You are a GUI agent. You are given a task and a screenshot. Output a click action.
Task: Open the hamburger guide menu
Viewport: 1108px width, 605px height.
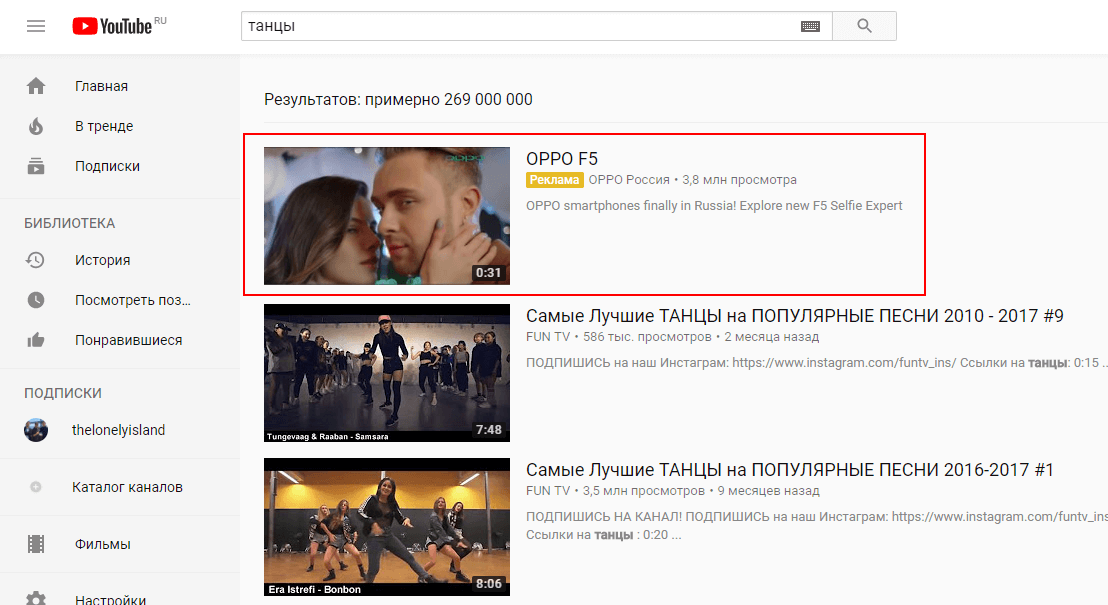pos(36,26)
